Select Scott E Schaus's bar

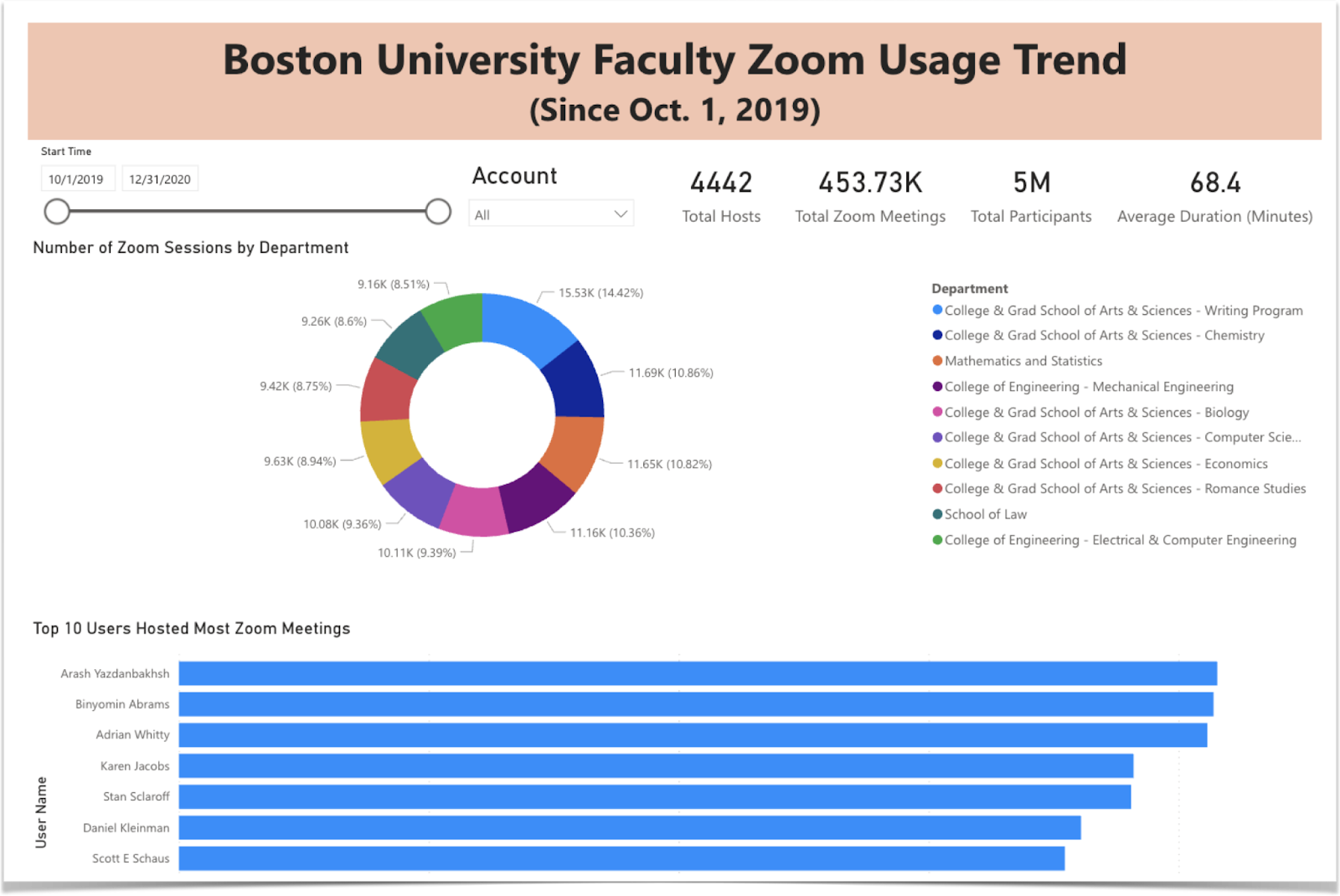(621, 858)
